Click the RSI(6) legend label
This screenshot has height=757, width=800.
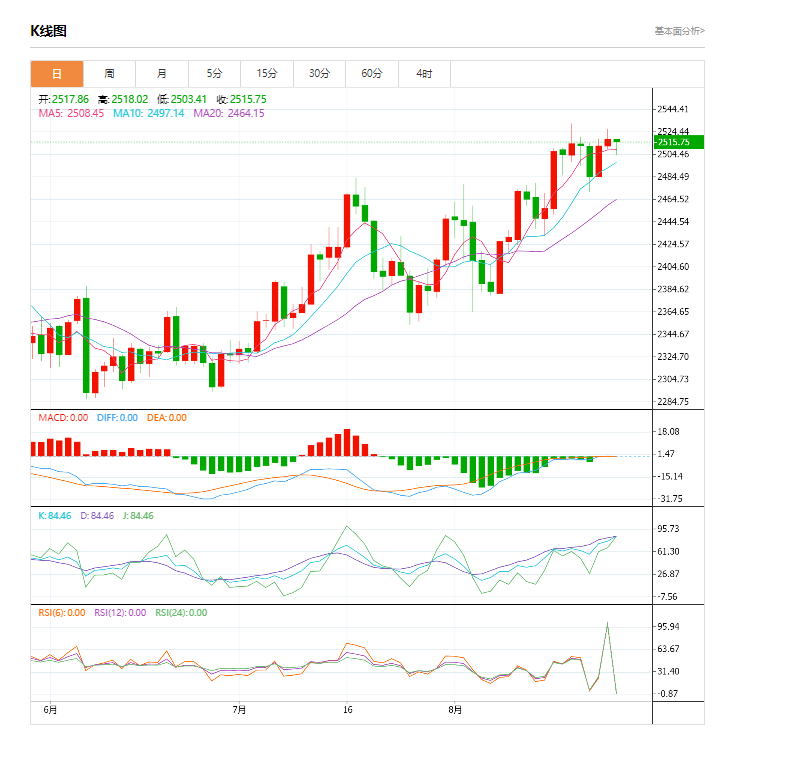tap(61, 613)
